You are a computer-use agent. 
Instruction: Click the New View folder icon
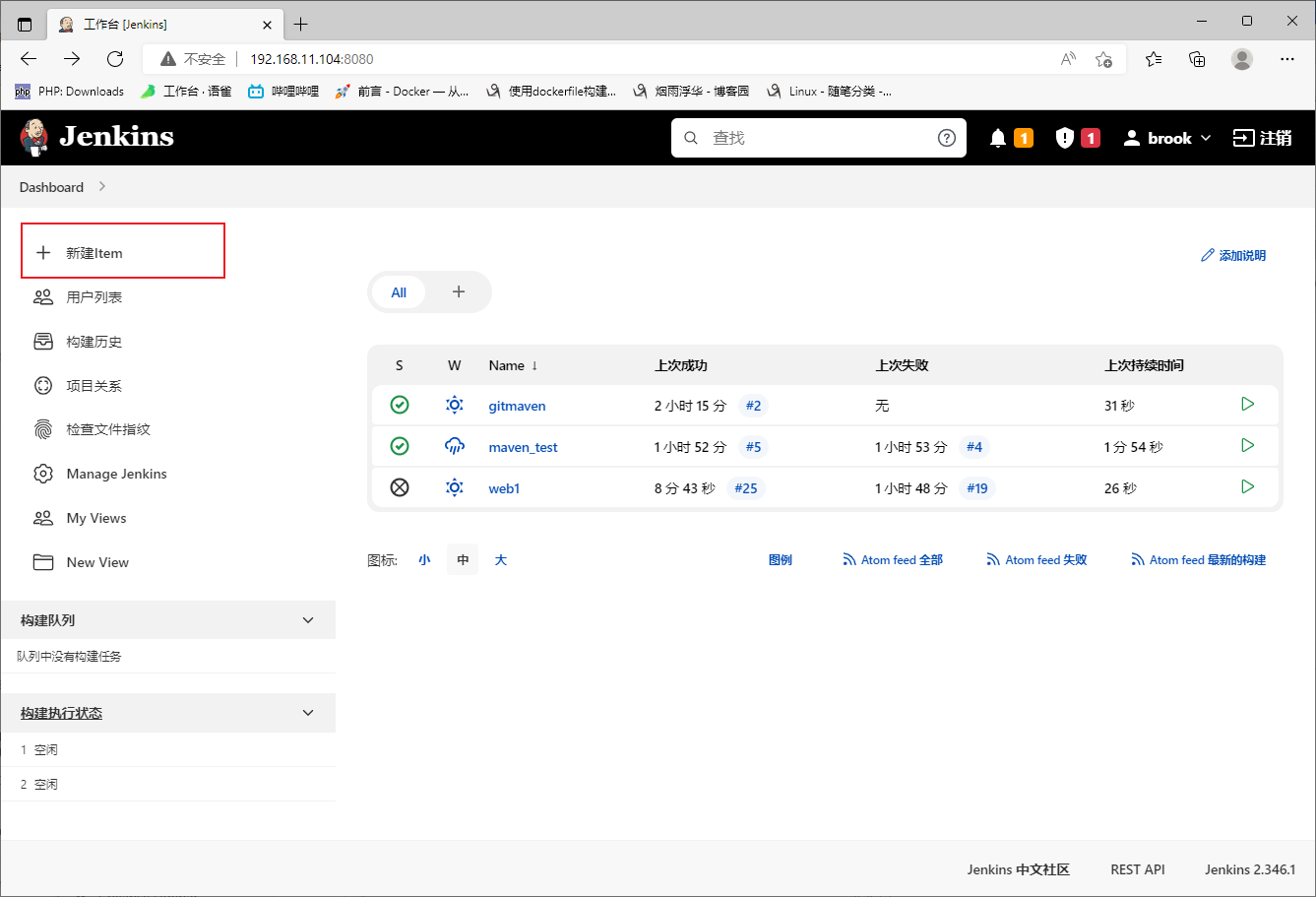43,562
